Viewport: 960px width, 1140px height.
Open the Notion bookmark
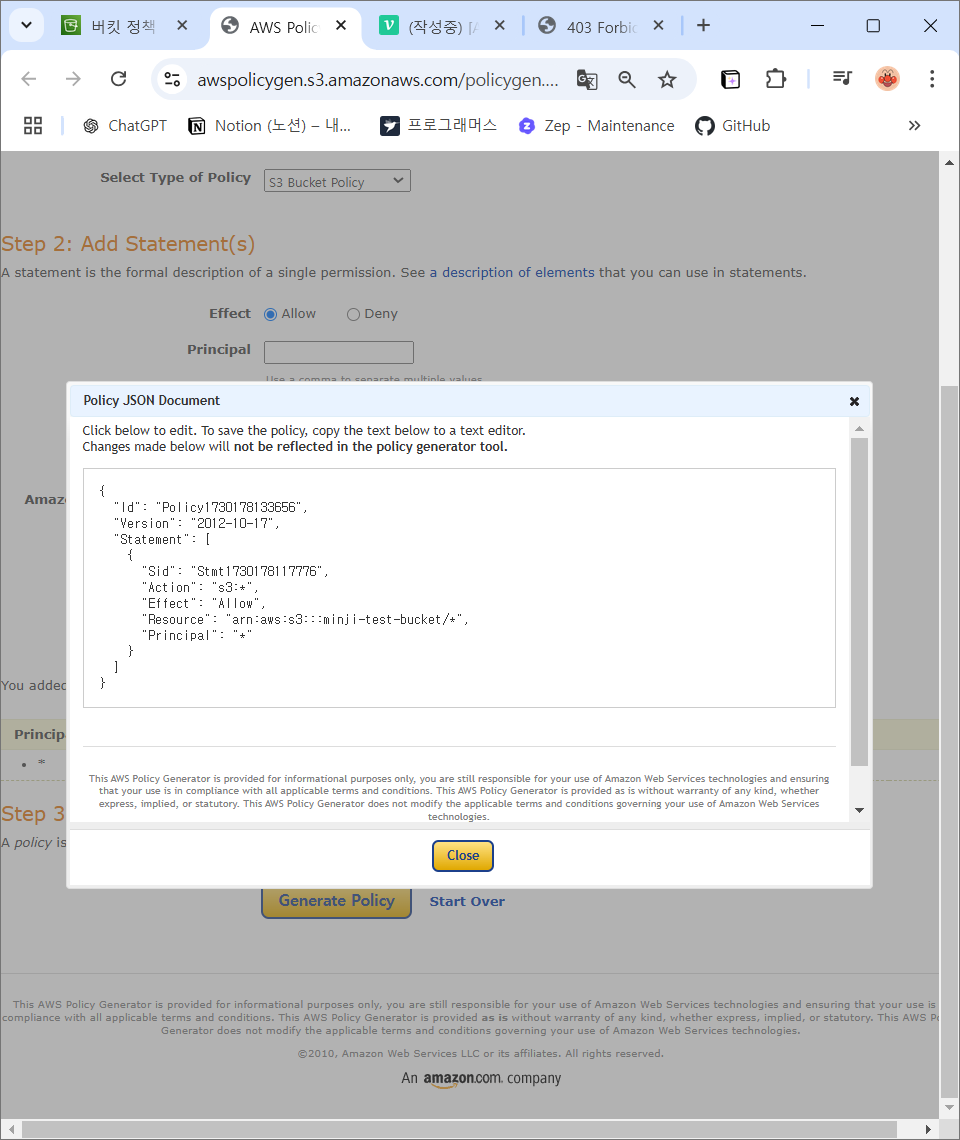[x=269, y=126]
